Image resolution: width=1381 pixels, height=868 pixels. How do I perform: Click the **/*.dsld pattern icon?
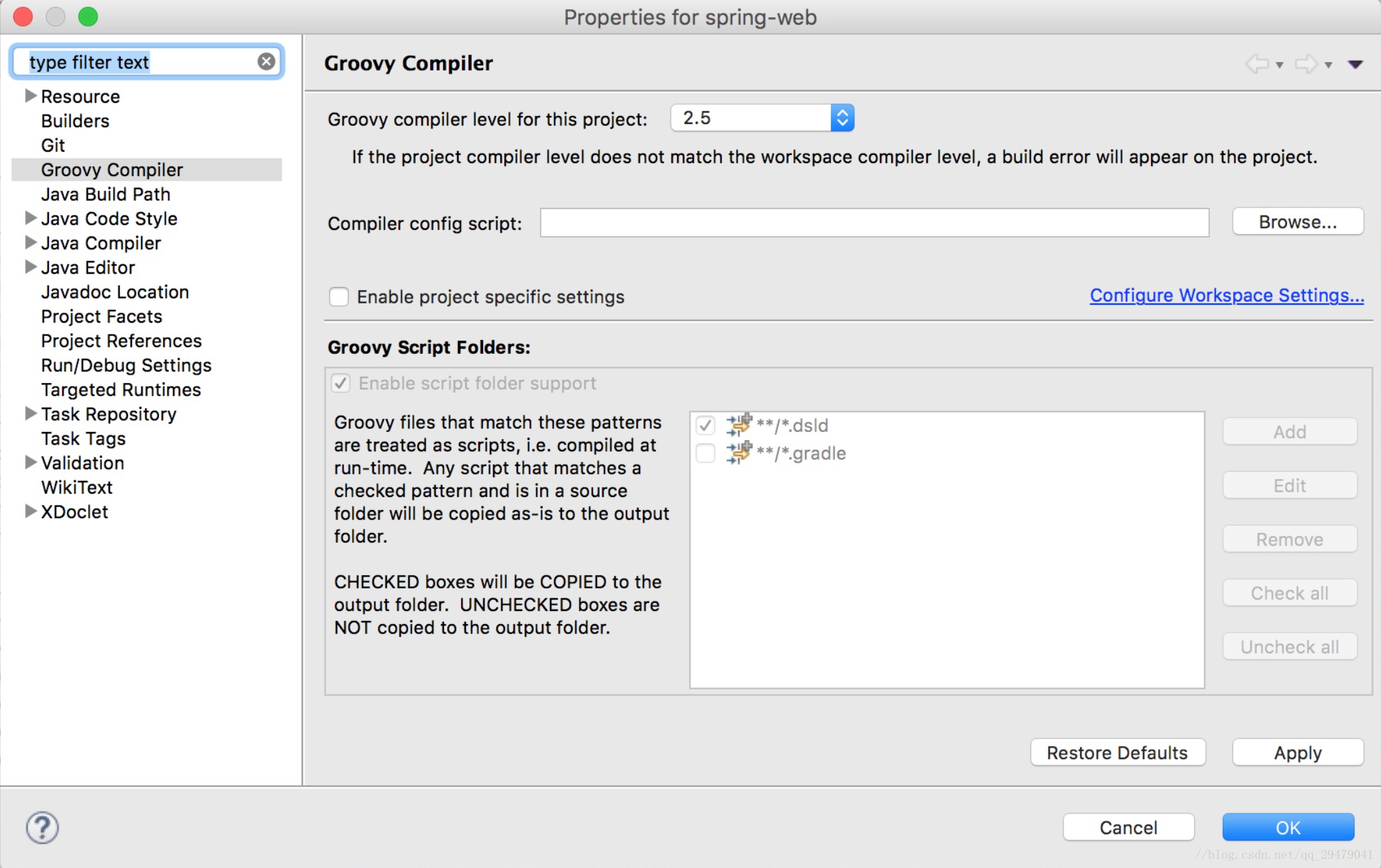tap(738, 425)
